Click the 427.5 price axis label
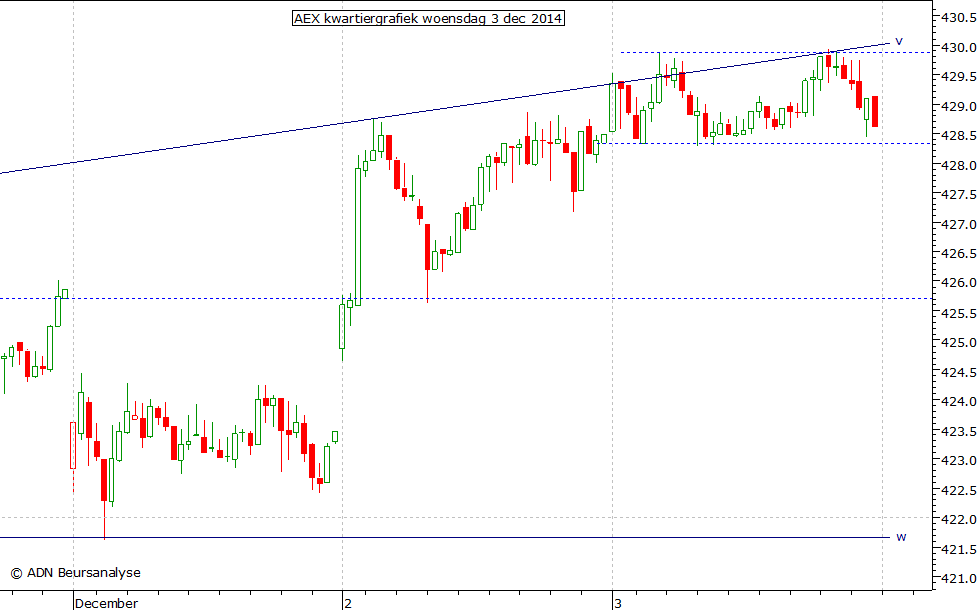 click(x=959, y=195)
